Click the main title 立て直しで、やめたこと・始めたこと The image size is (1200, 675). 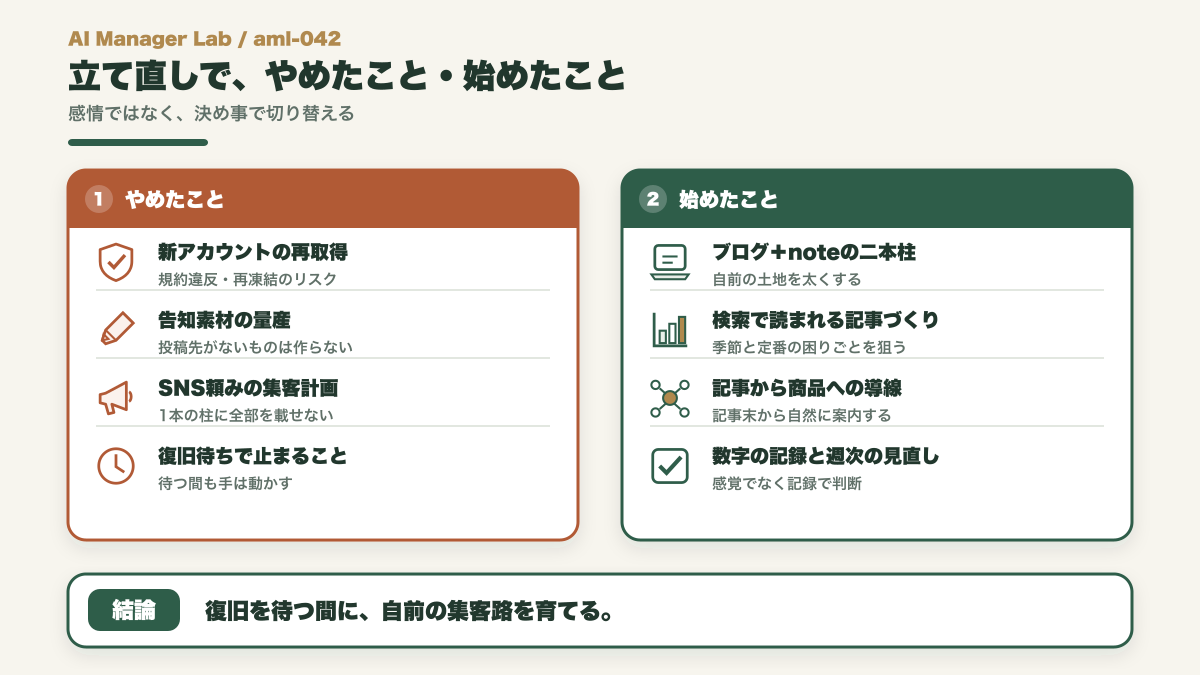(347, 77)
